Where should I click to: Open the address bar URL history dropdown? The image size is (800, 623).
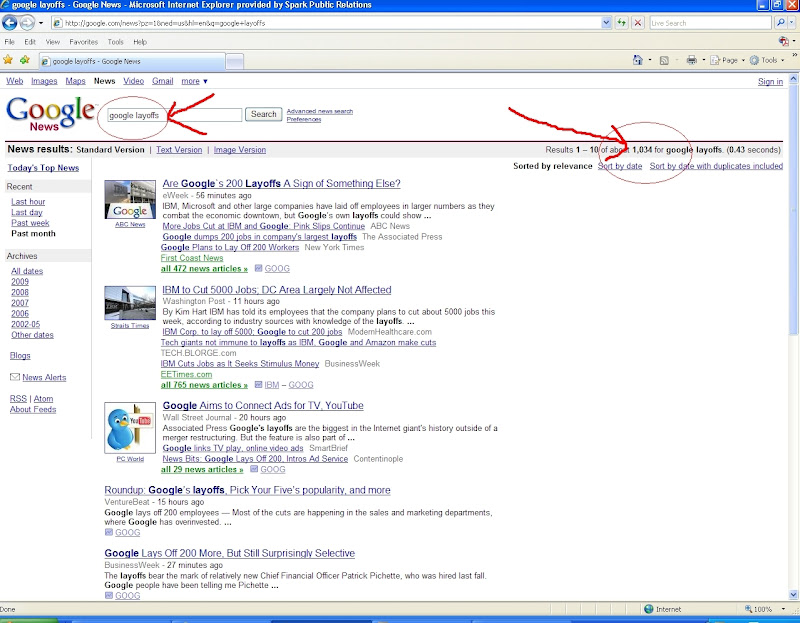coord(606,23)
